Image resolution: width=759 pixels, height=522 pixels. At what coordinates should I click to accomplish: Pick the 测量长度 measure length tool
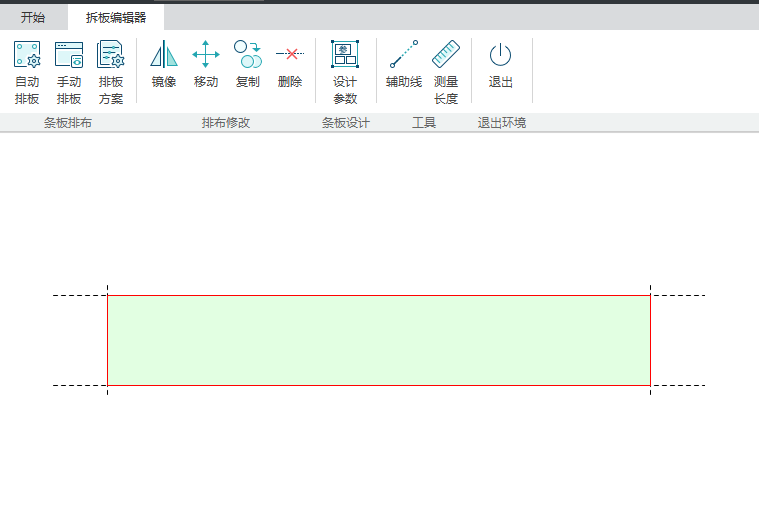pos(446,72)
